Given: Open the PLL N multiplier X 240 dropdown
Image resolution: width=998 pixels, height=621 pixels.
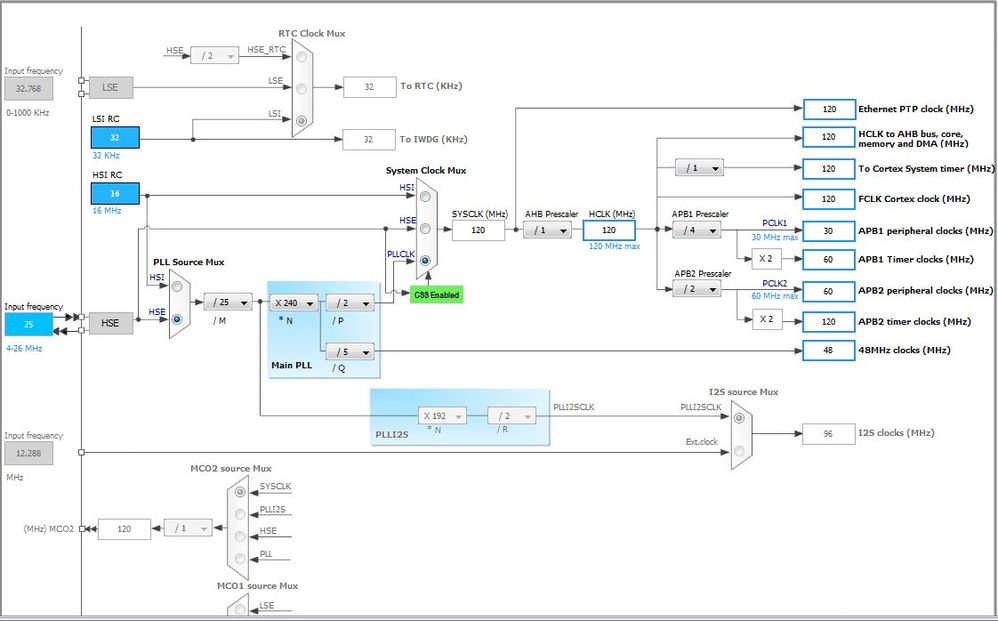Looking at the screenshot, I should (293, 303).
